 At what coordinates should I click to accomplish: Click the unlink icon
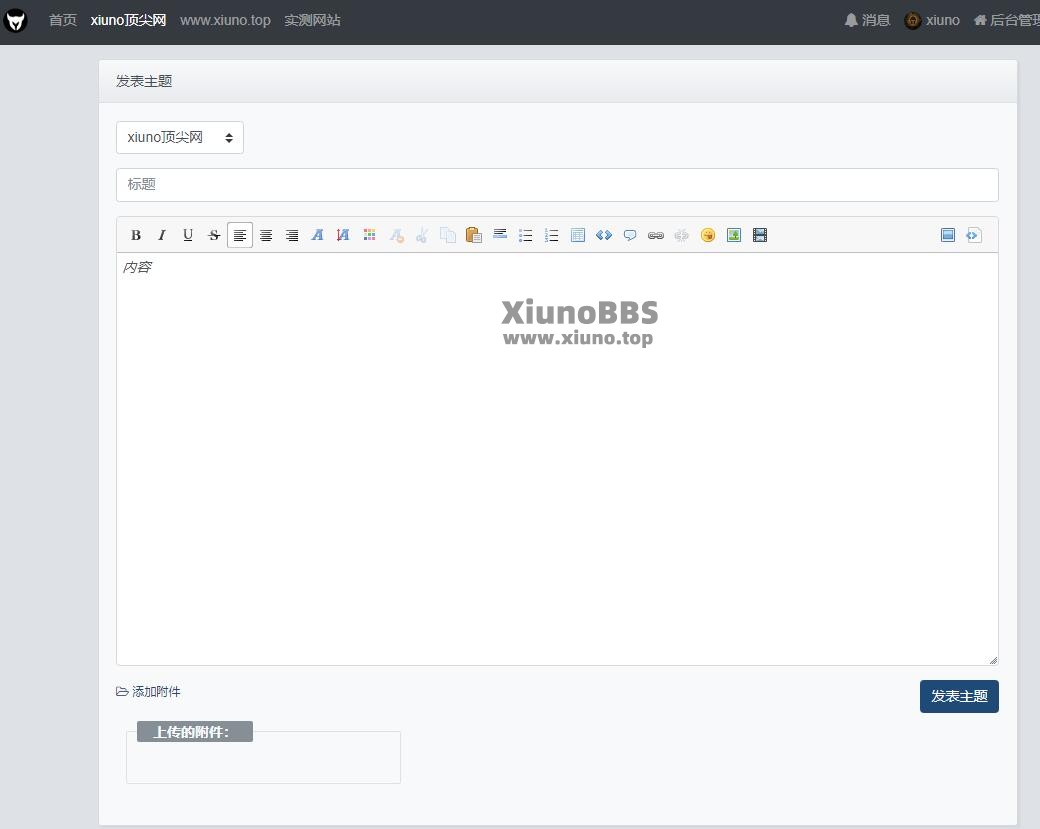click(x=682, y=235)
